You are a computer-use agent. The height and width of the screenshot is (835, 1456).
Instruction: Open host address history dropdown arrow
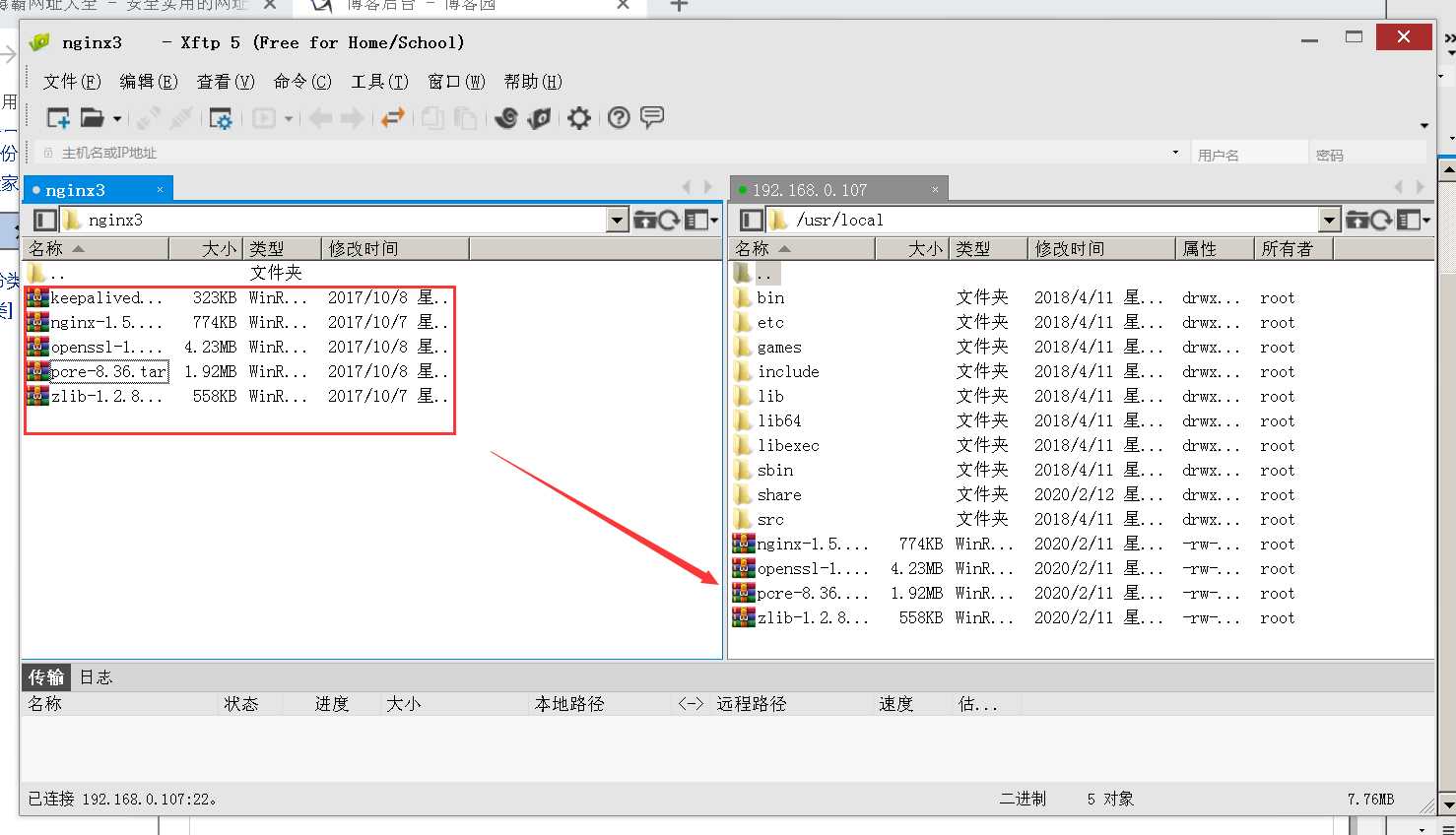(x=1175, y=153)
